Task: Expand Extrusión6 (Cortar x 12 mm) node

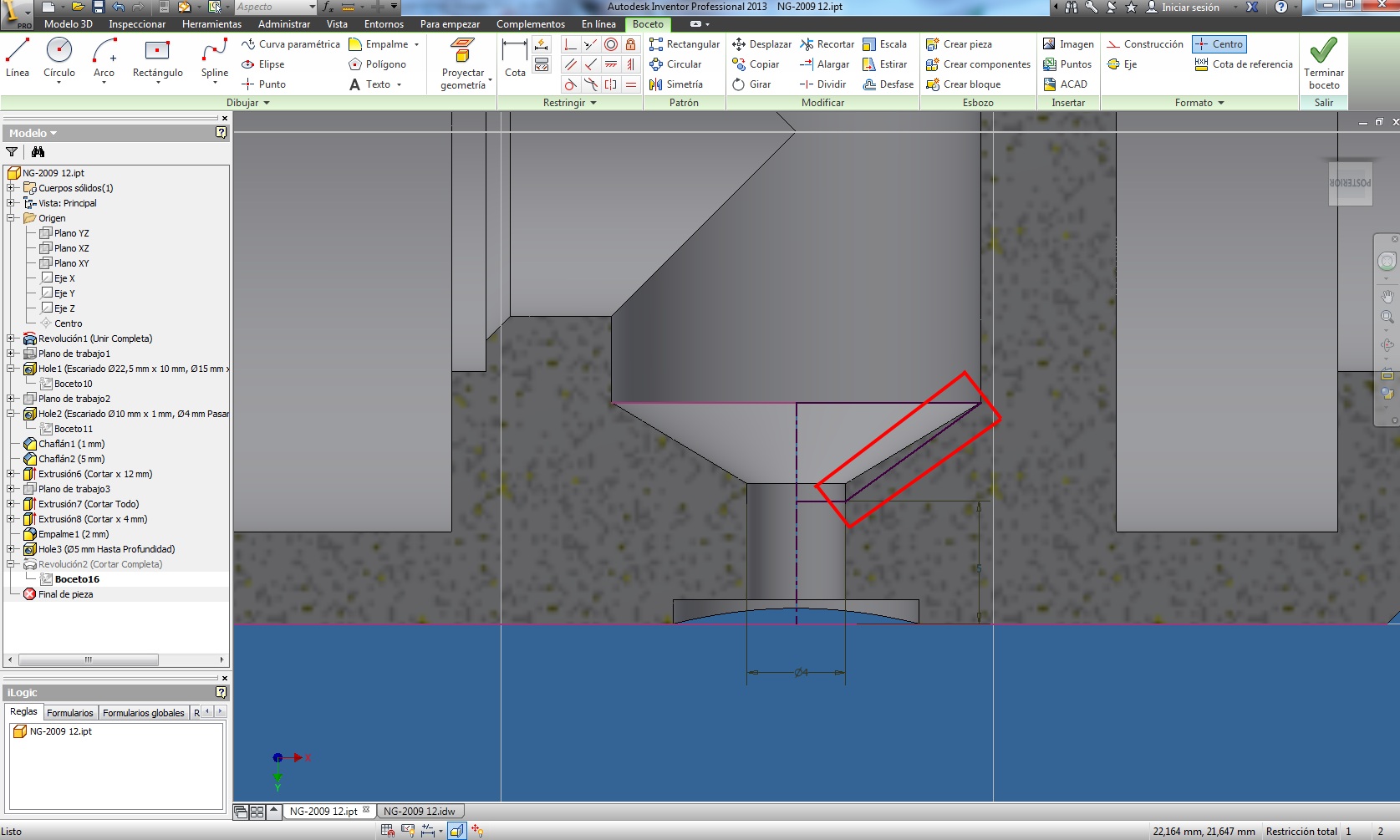Action: (x=11, y=474)
